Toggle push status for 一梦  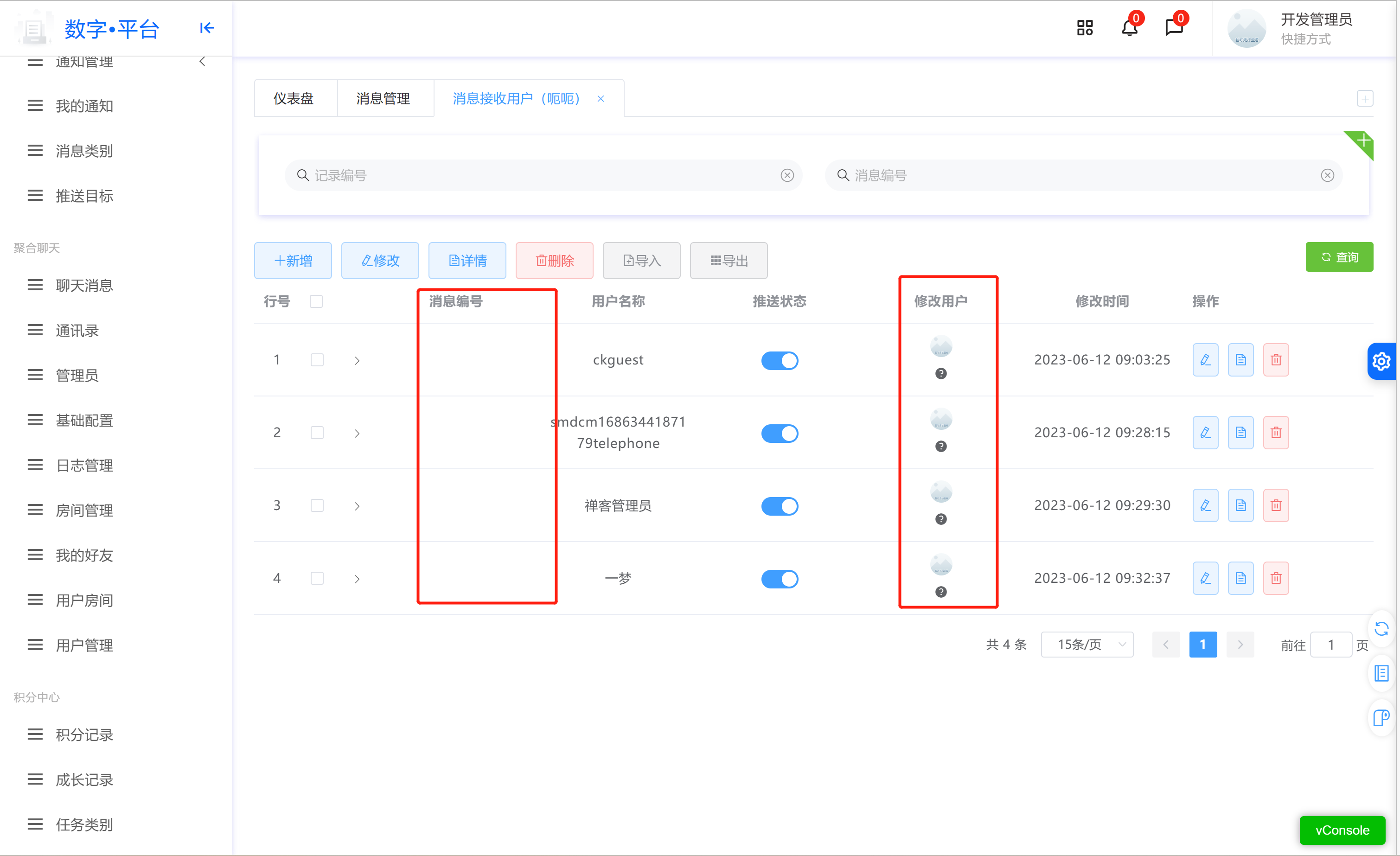coord(780,578)
